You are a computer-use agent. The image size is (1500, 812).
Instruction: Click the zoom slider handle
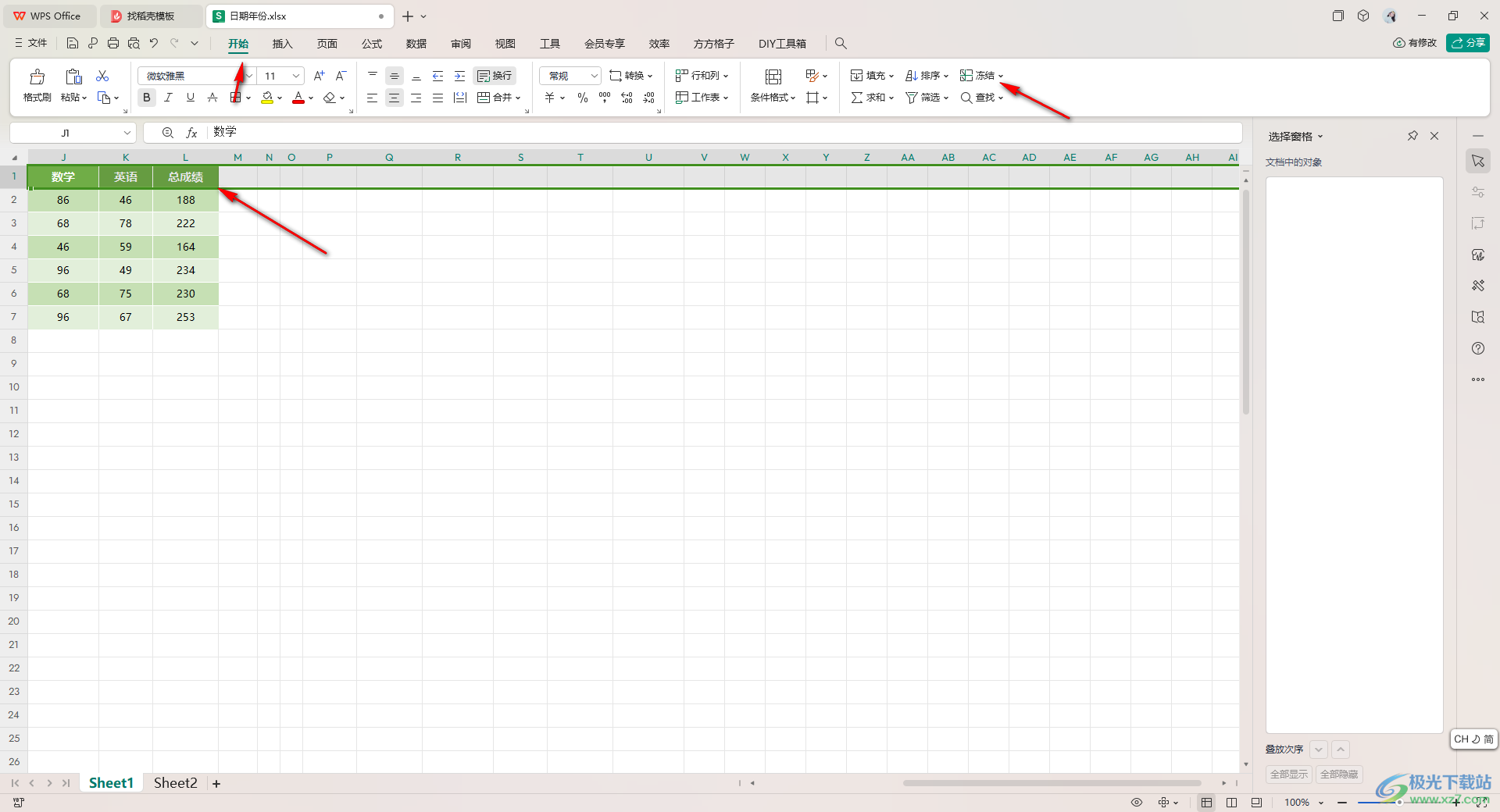tap(1399, 802)
